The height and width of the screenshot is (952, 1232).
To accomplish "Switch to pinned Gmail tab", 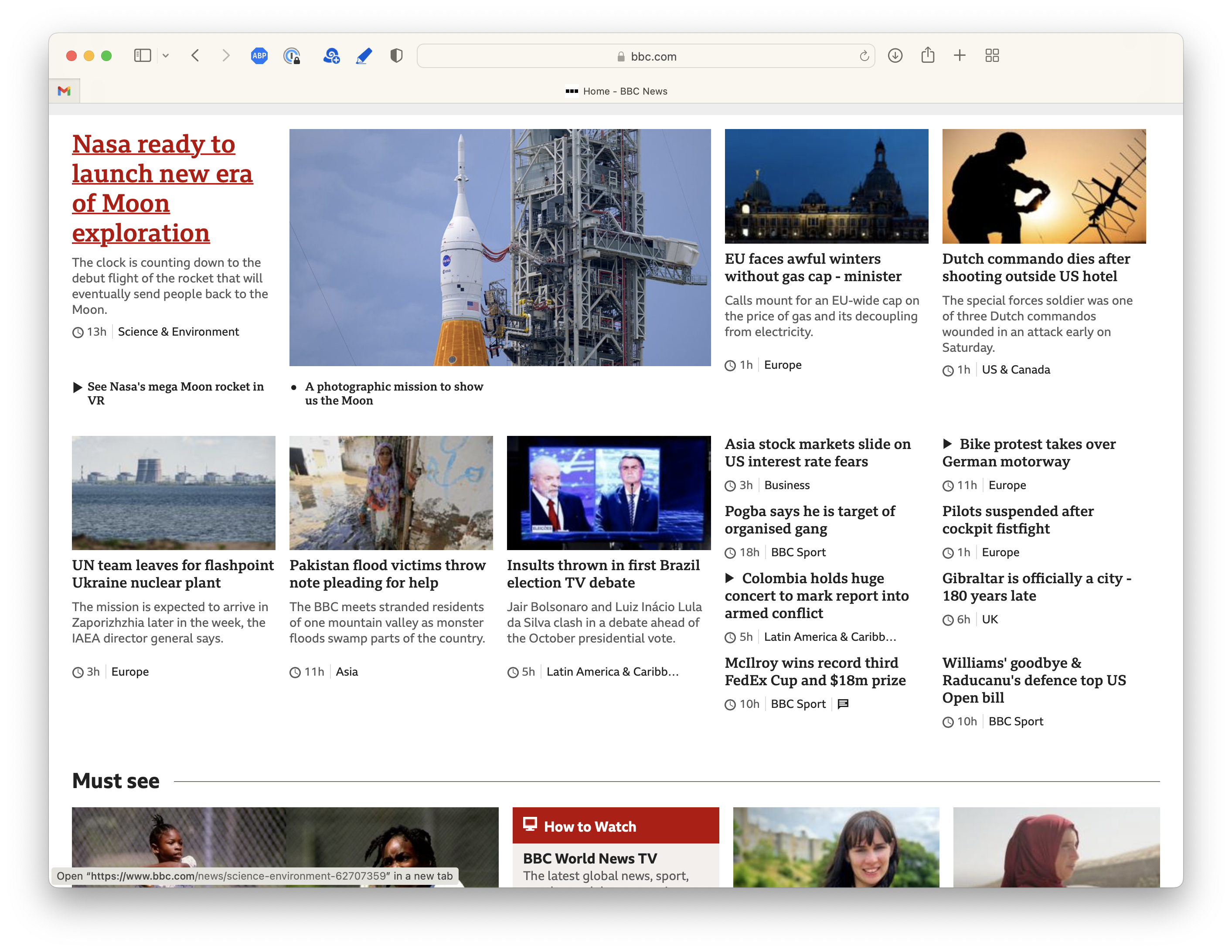I will click(x=65, y=91).
